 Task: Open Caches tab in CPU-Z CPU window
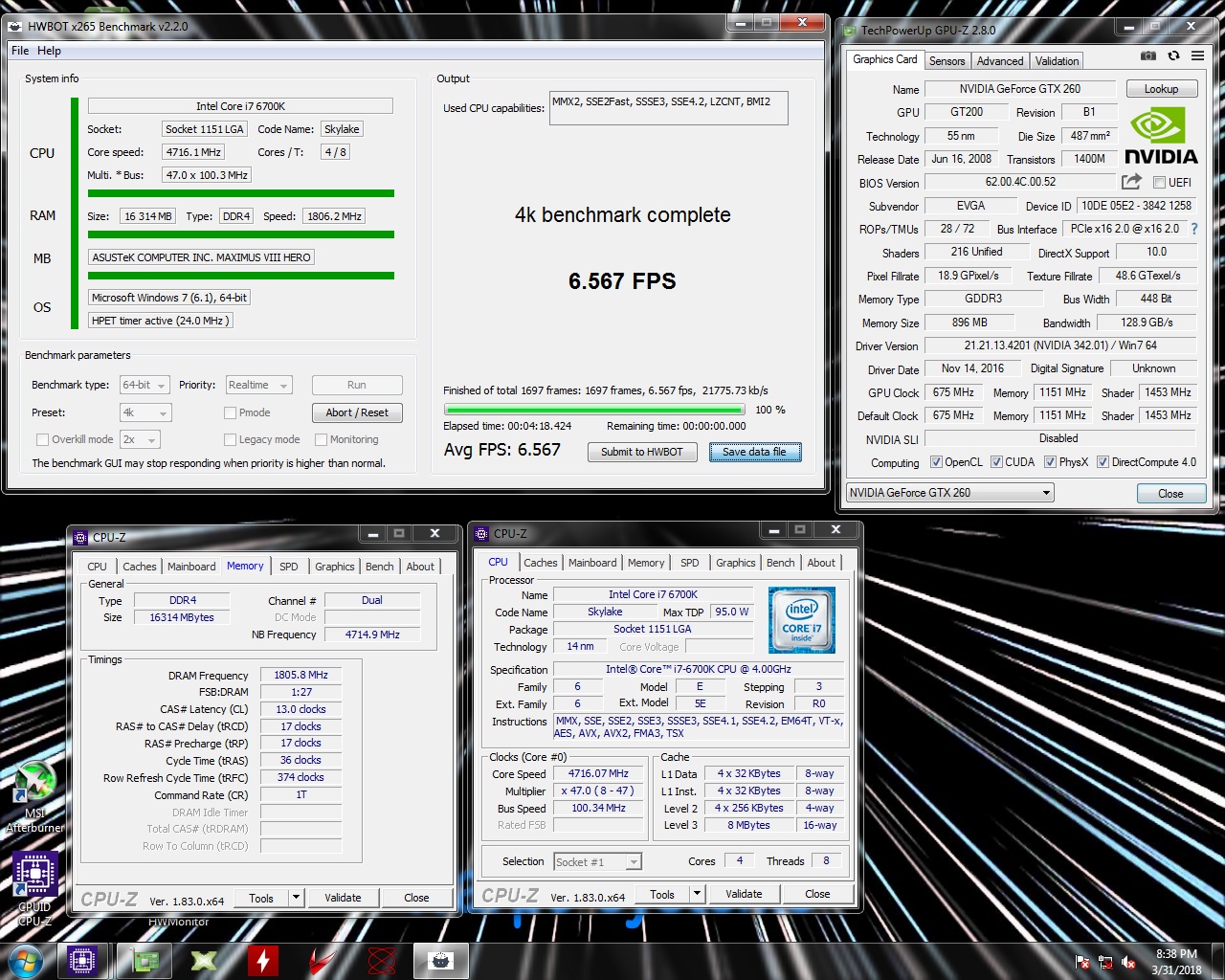[540, 563]
